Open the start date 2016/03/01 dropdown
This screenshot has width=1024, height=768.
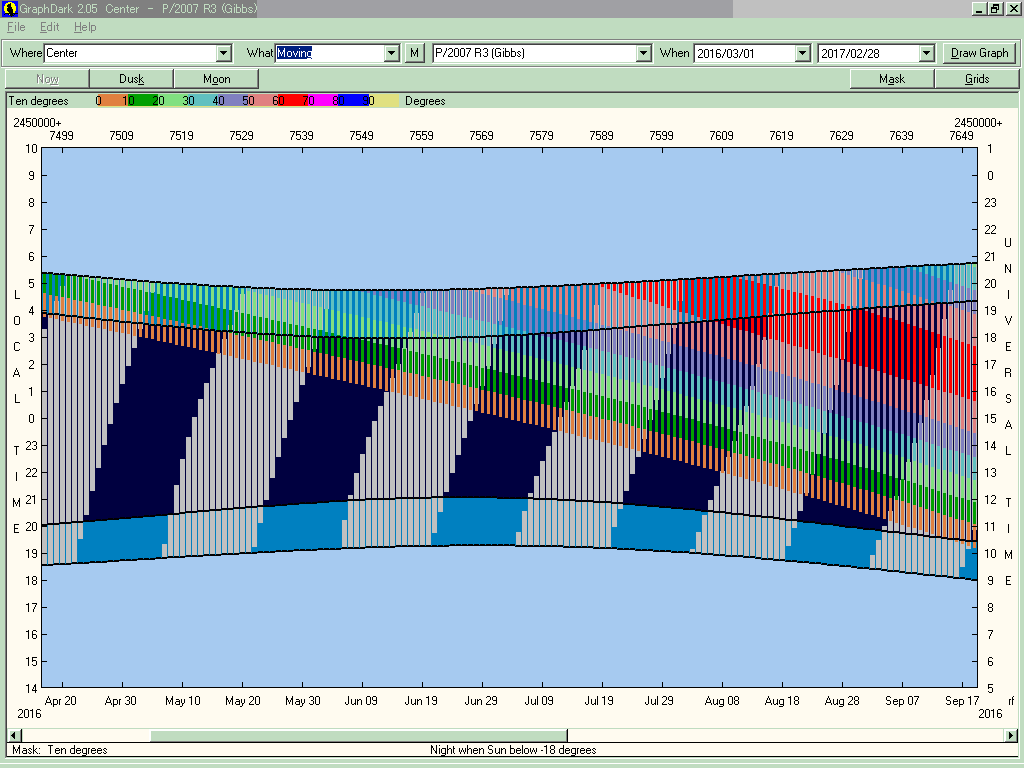tap(802, 53)
